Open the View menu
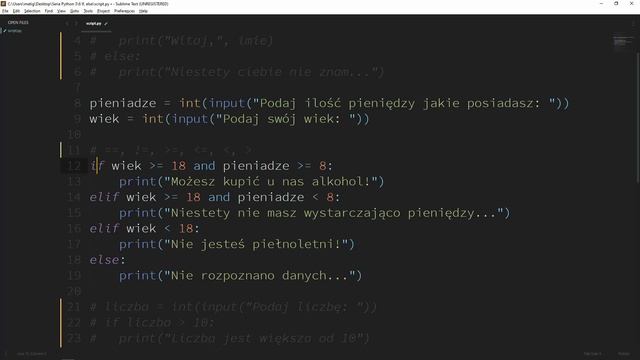Screen dimensions: 640x360 61,11
